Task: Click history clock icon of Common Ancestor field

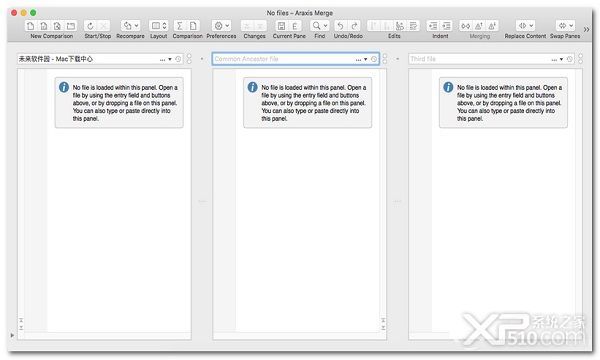Action: tap(374, 59)
